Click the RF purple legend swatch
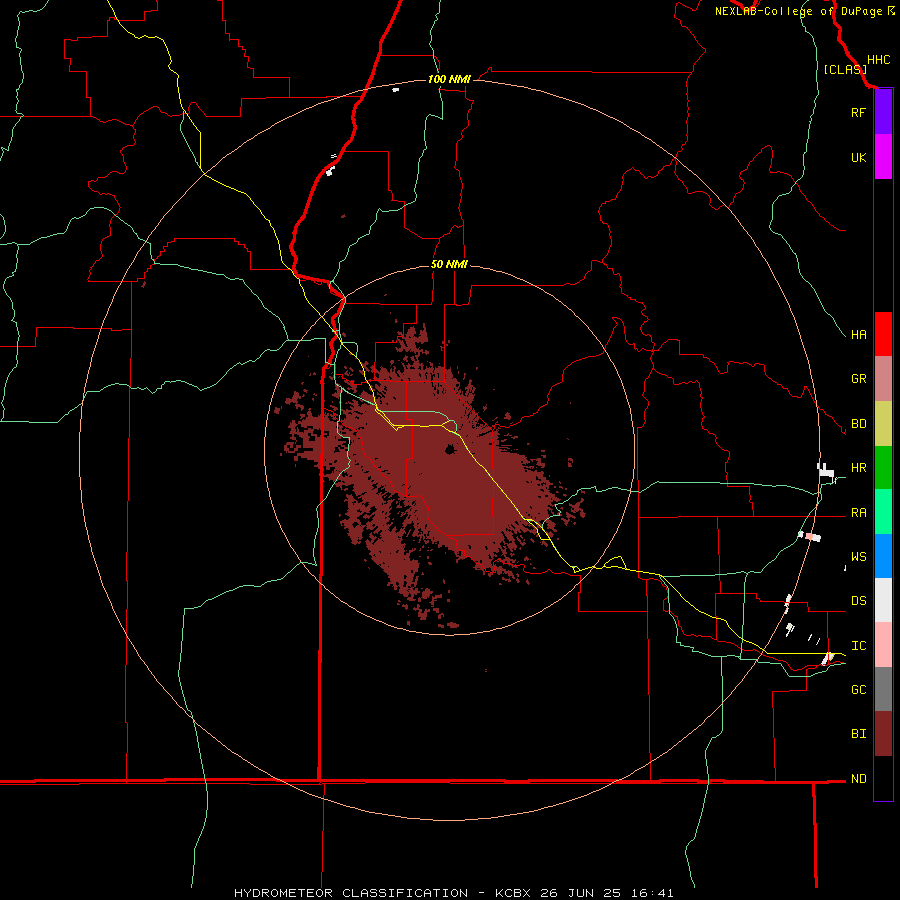Viewport: 900px width, 900px height. [x=883, y=112]
